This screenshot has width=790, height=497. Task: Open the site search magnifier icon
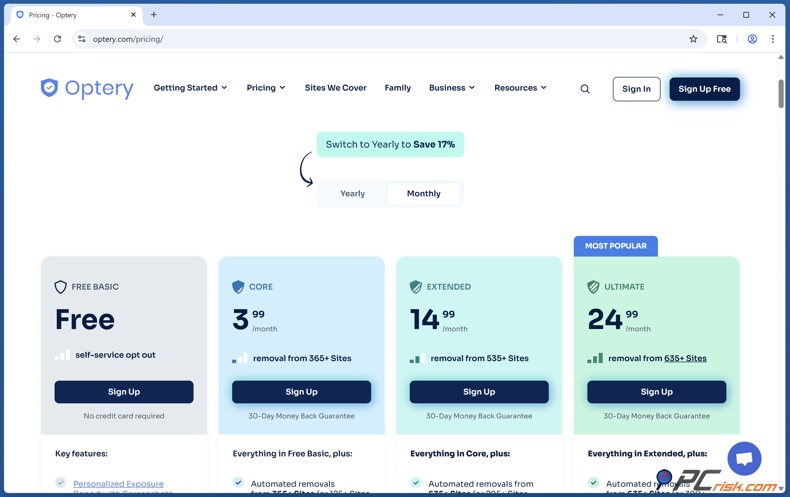[x=585, y=89]
